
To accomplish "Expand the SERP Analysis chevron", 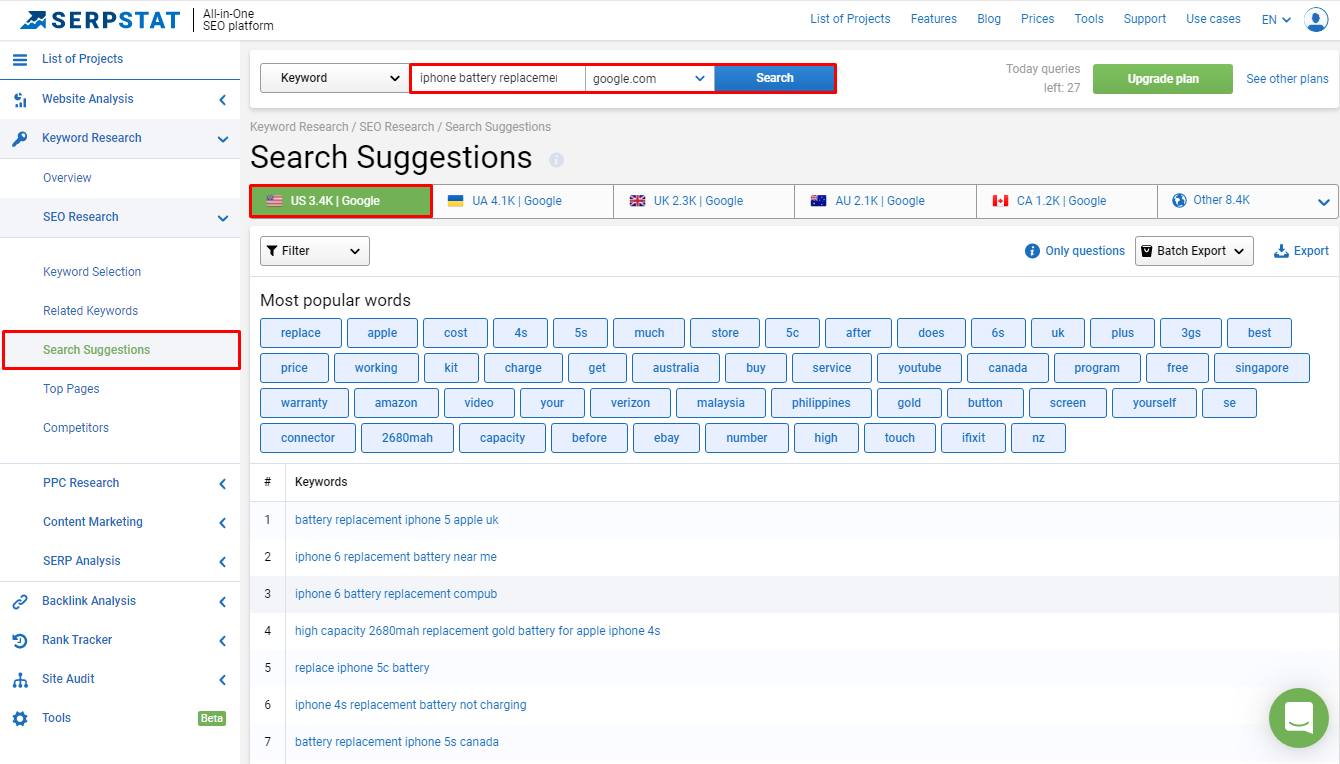I will click(222, 562).
